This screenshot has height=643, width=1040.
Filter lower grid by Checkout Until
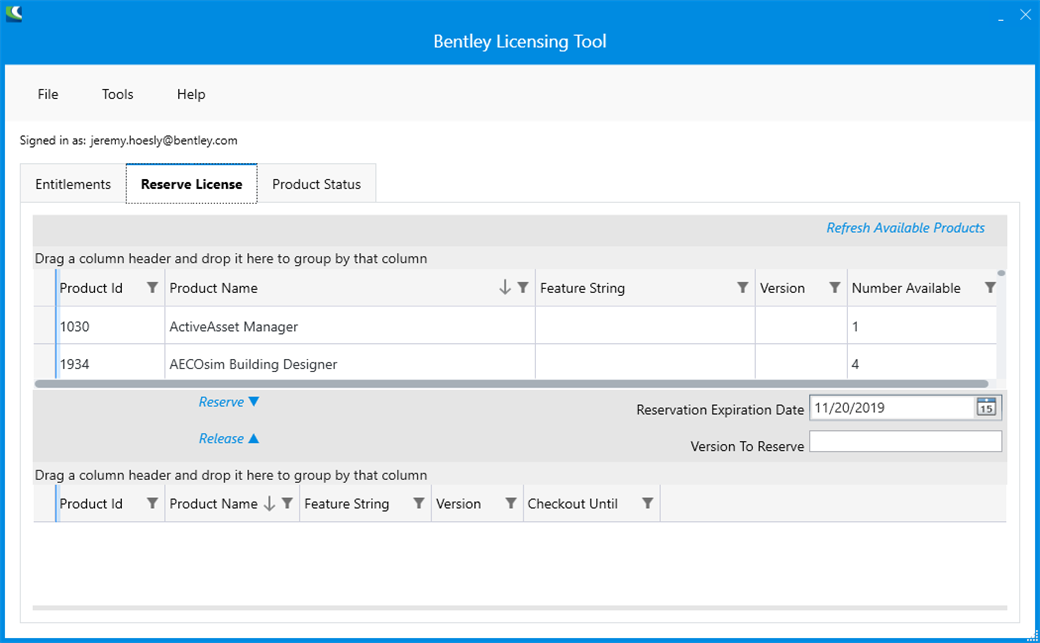(647, 504)
